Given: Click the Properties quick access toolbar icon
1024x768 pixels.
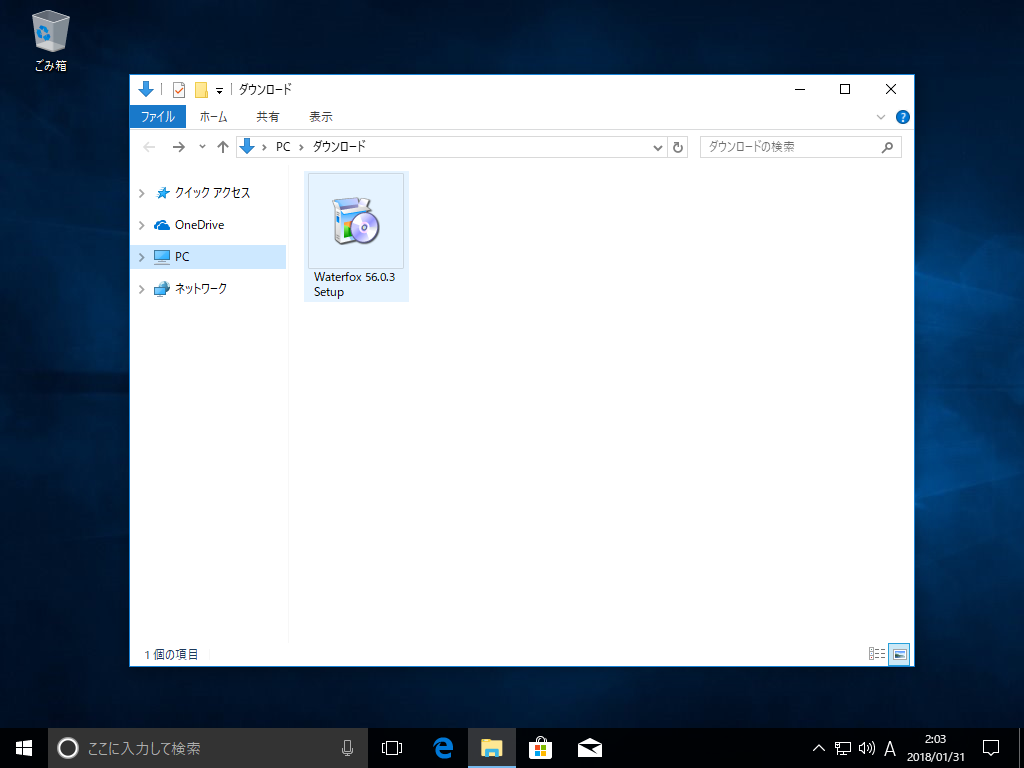Looking at the screenshot, I should coord(178,89).
